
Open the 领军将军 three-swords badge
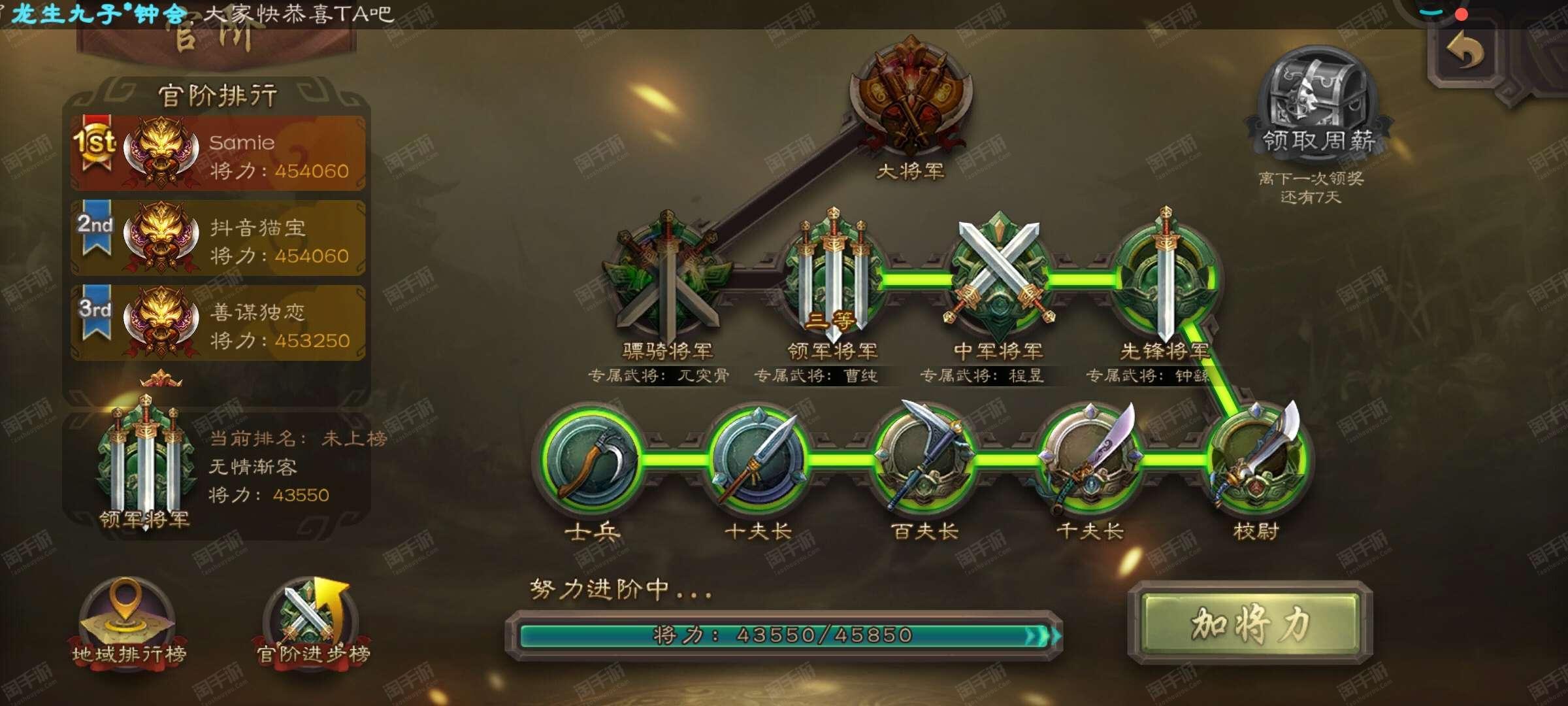(x=833, y=273)
